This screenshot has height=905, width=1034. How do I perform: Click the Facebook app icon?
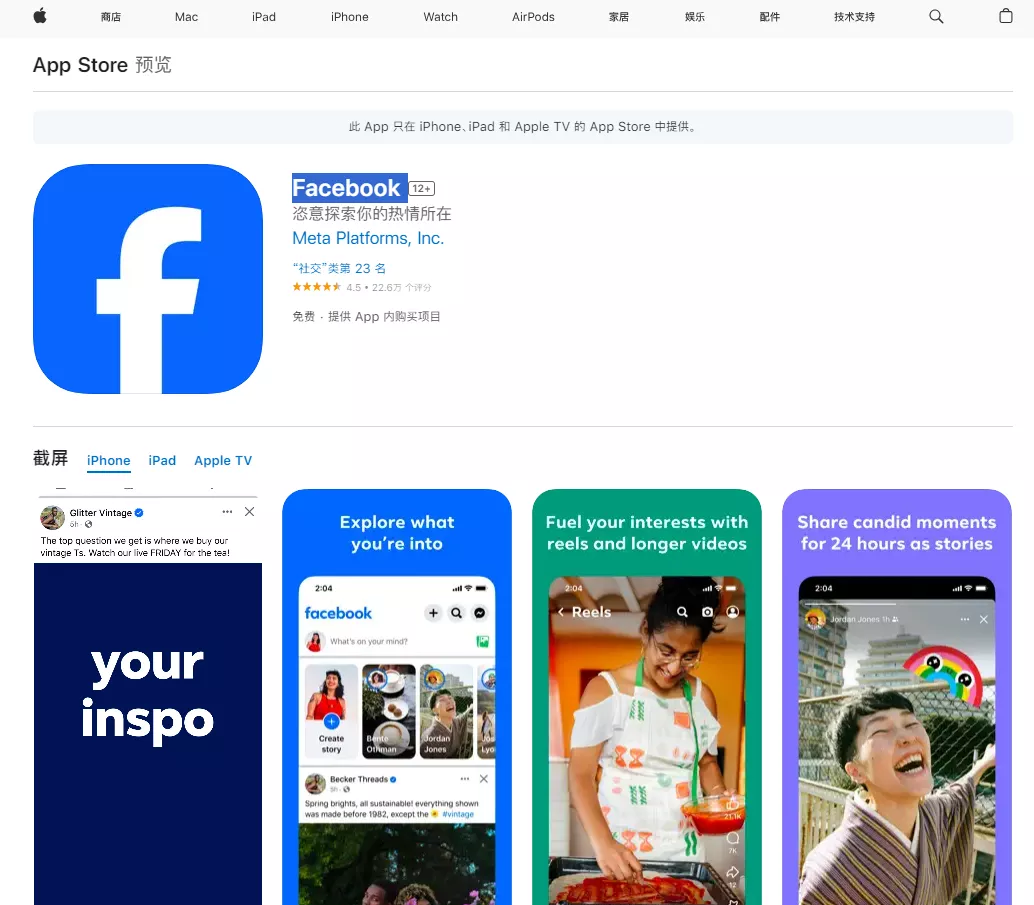[147, 279]
